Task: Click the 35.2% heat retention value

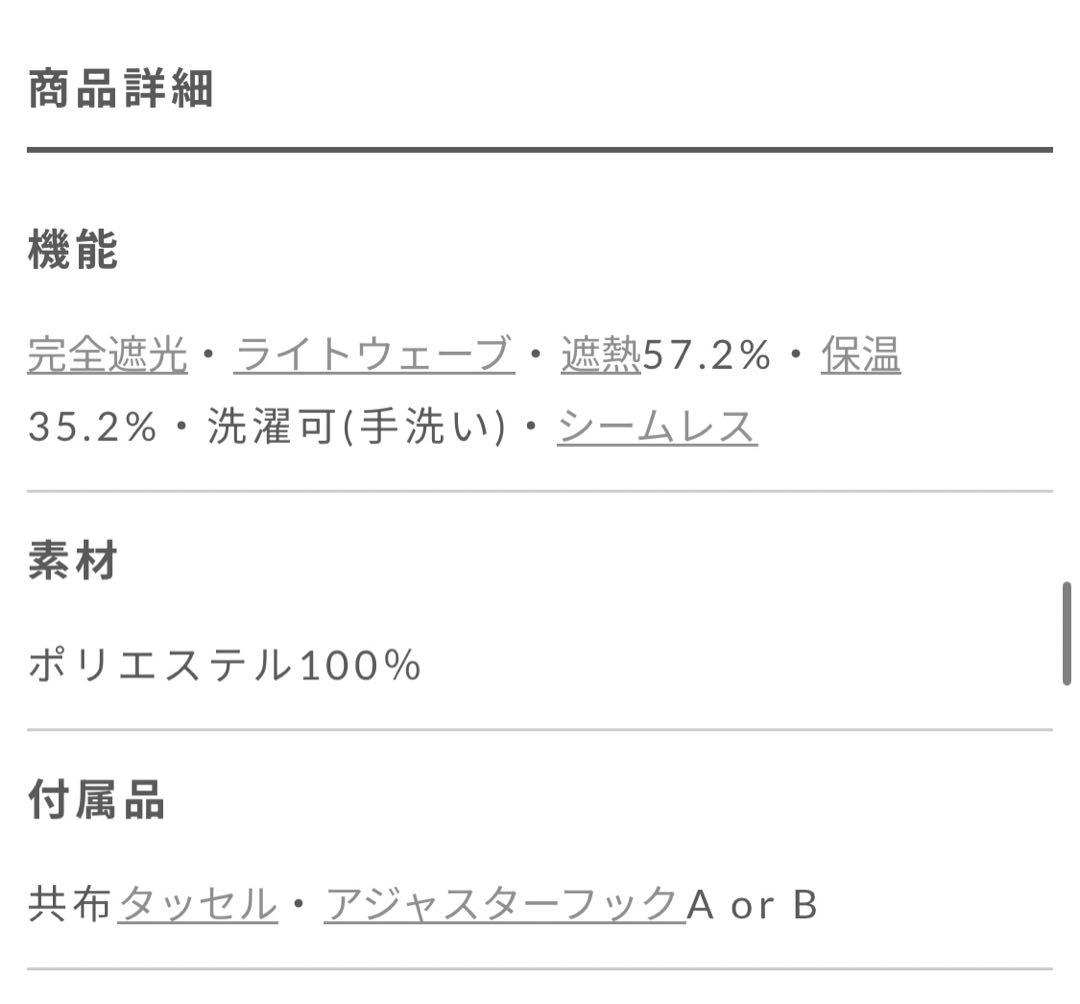Action: (x=92, y=428)
